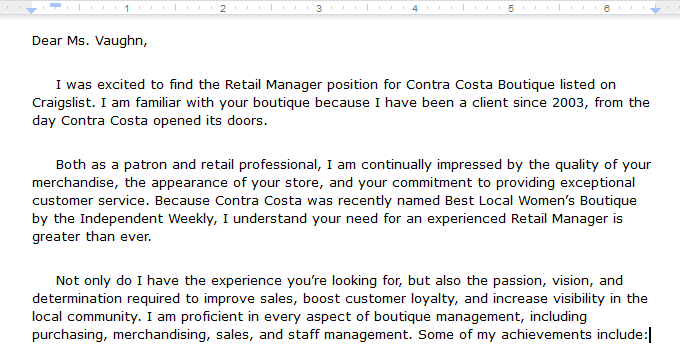Click the word 'merchandise,' in the second paragraph
The image size is (680, 360).
click(73, 183)
